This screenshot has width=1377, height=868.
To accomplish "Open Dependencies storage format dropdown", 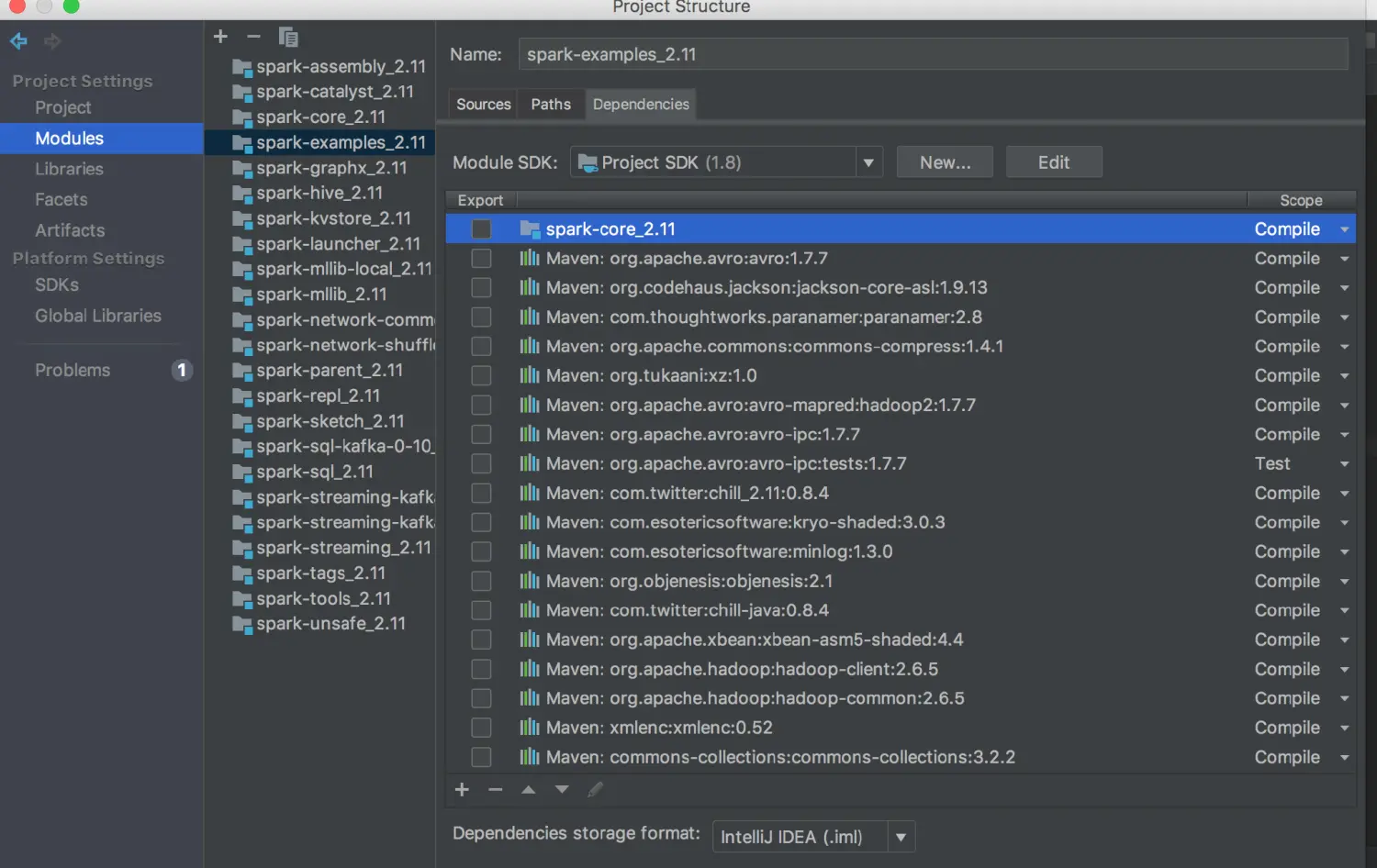I will [x=901, y=837].
